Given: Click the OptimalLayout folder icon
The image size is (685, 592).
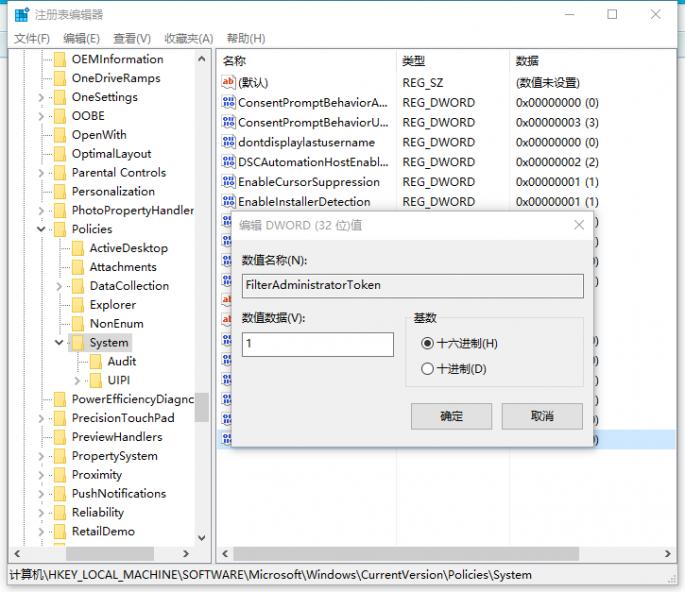Looking at the screenshot, I should click(60, 153).
